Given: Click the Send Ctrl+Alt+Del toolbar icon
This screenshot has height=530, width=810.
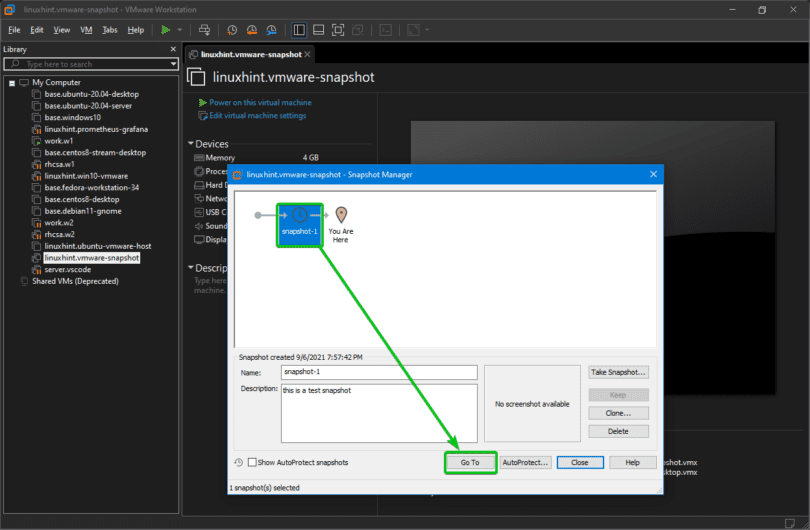Looking at the screenshot, I should [205, 30].
